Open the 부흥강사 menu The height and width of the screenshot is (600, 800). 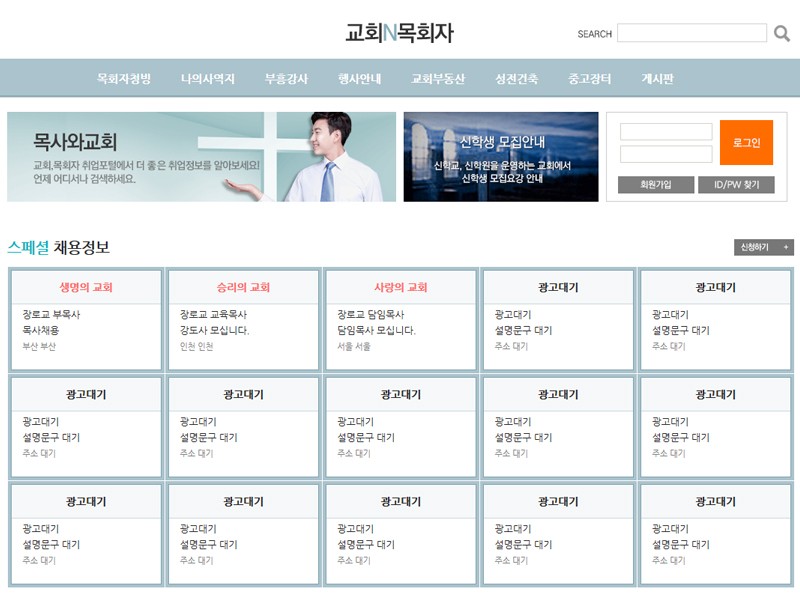pyautogui.click(x=286, y=79)
